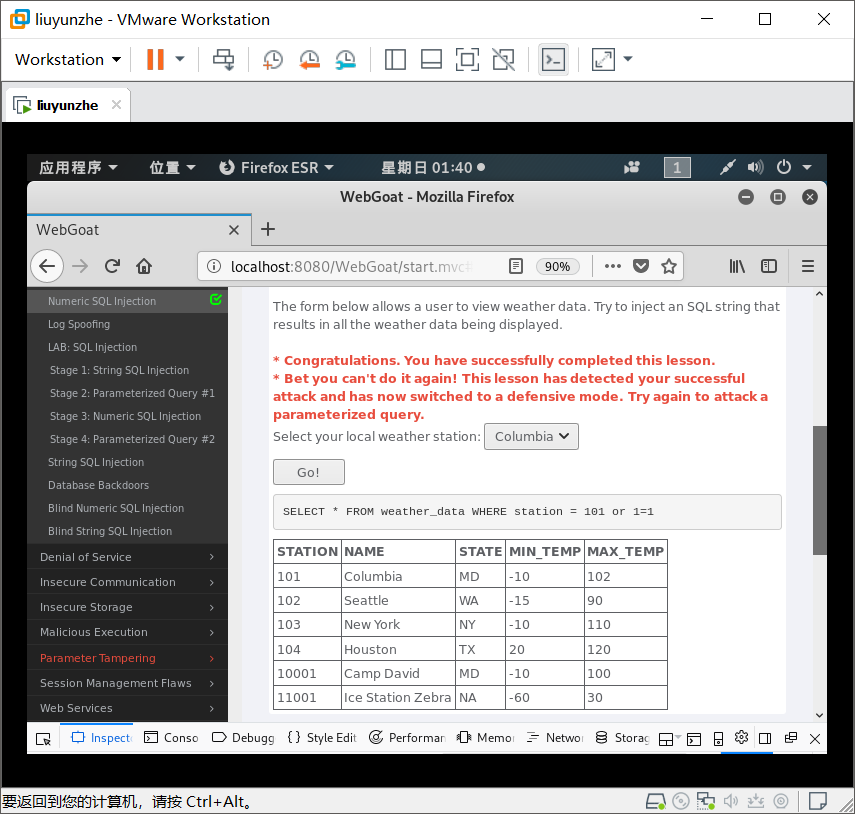Toggle responsive design mode
Viewport: 855px width, 814px height.
pyautogui.click(x=718, y=739)
